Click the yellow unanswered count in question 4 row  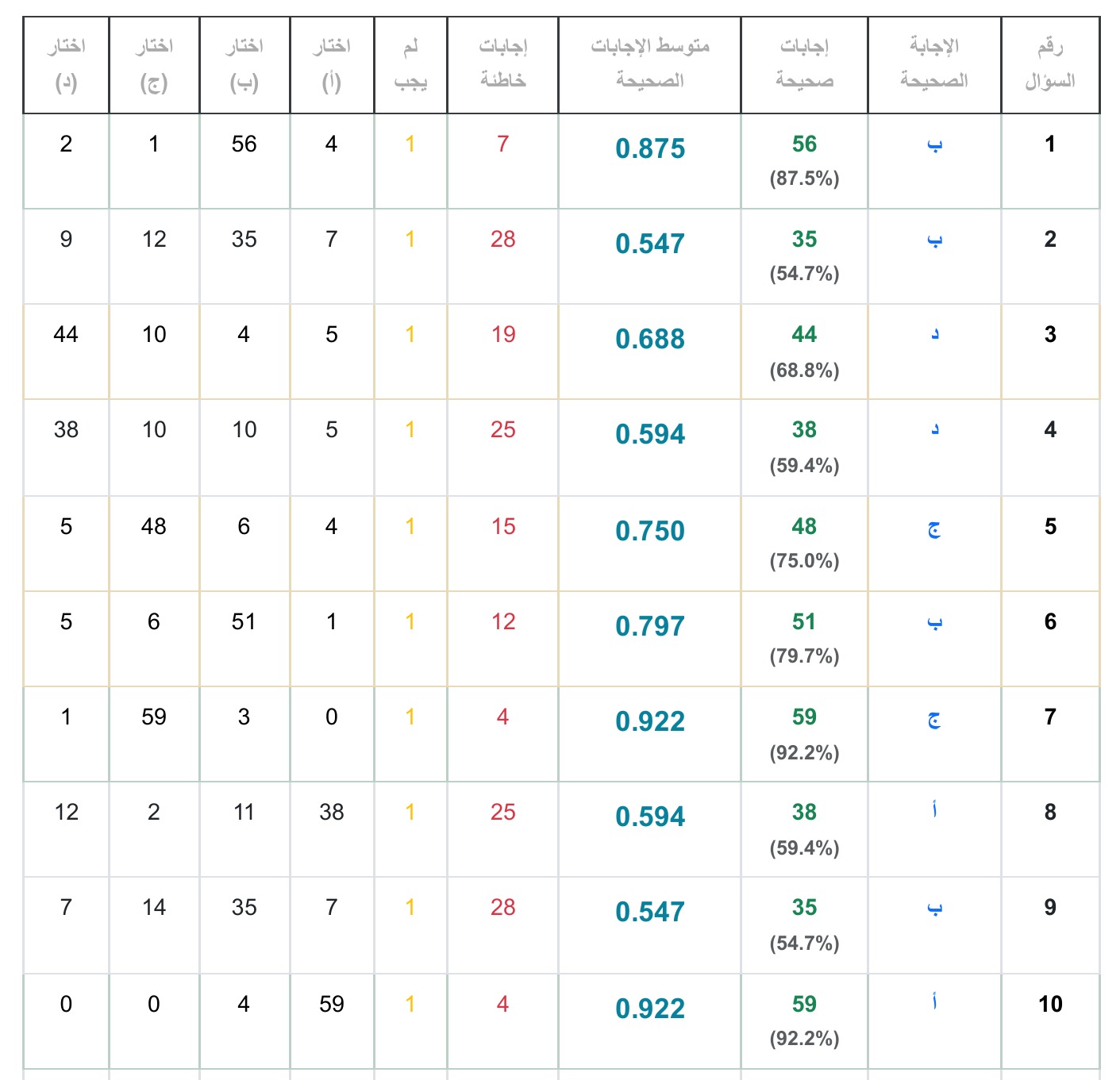tap(410, 429)
